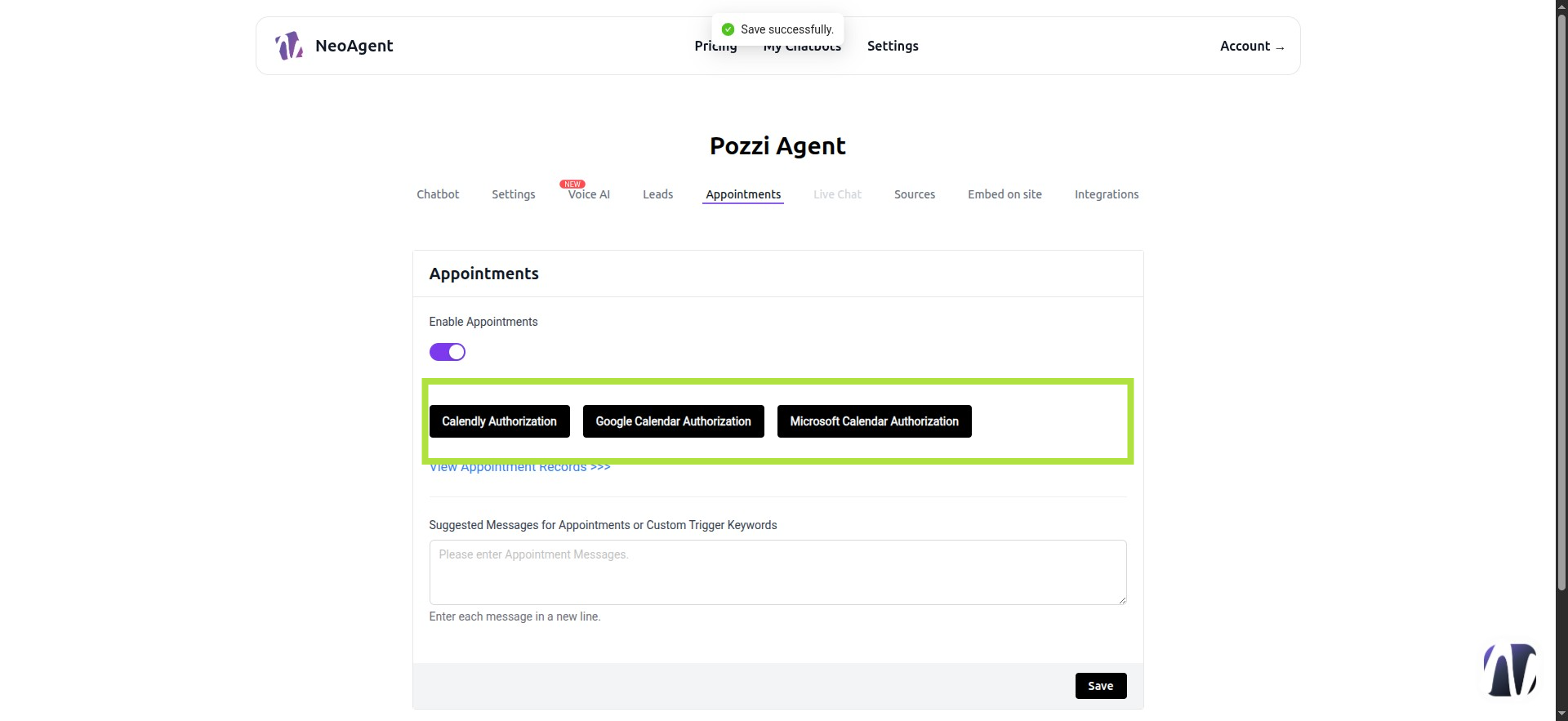1568x721 pixels.
Task: Open the Embed on site tab
Action: pos(1004,194)
